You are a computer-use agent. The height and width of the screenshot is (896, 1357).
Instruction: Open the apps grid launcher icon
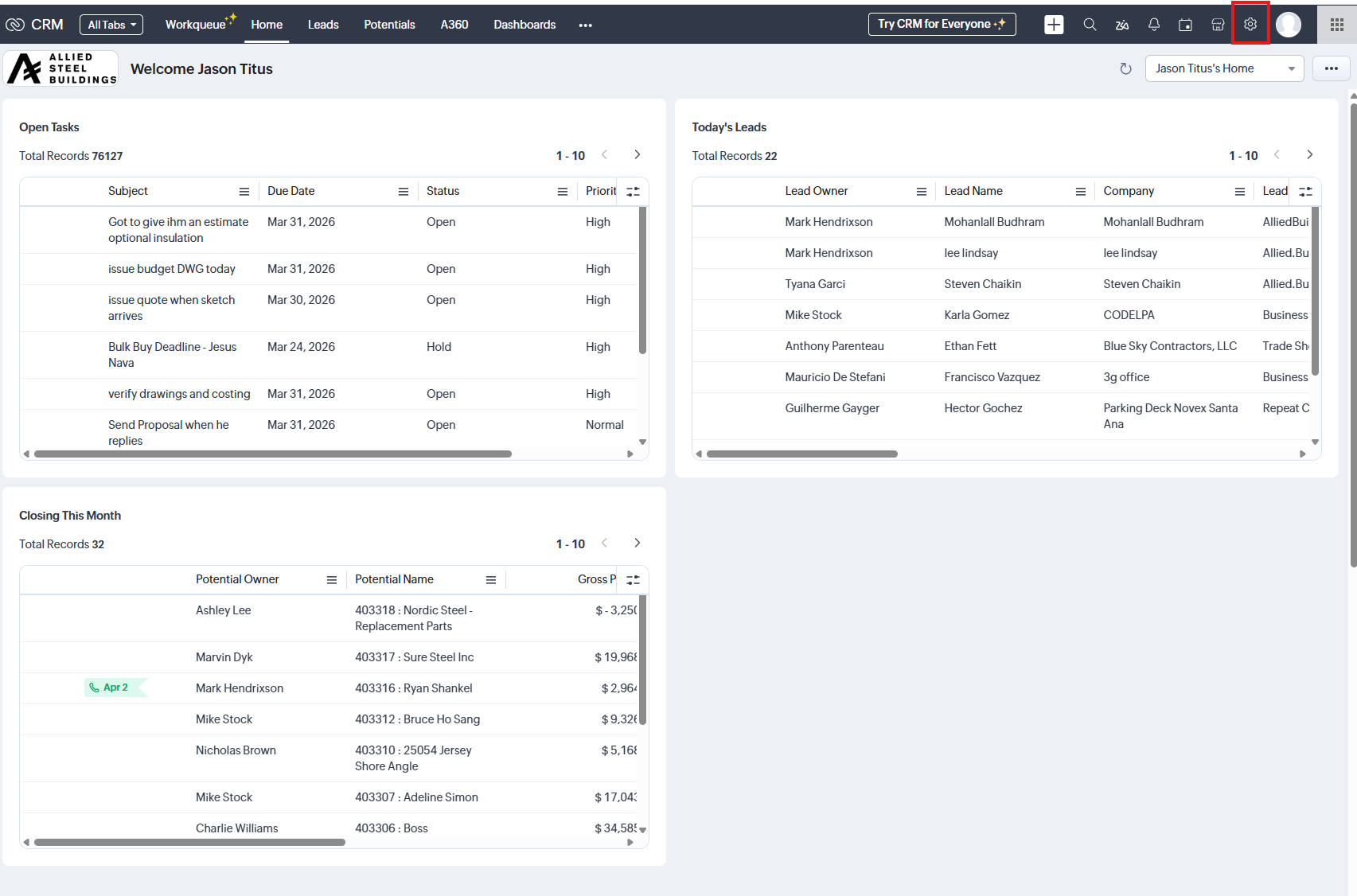[1337, 25]
